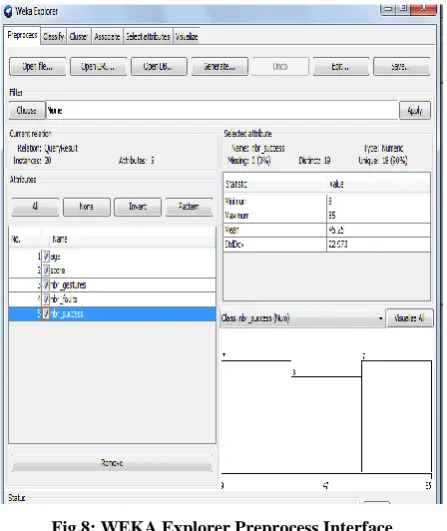Click the Invert selection button
This screenshot has width=447, height=531.
pyautogui.click(x=138, y=207)
